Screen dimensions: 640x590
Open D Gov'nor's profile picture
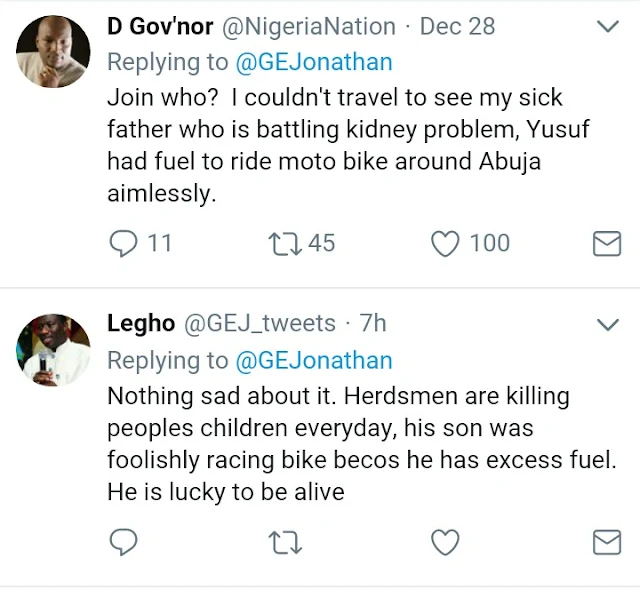[x=53, y=52]
